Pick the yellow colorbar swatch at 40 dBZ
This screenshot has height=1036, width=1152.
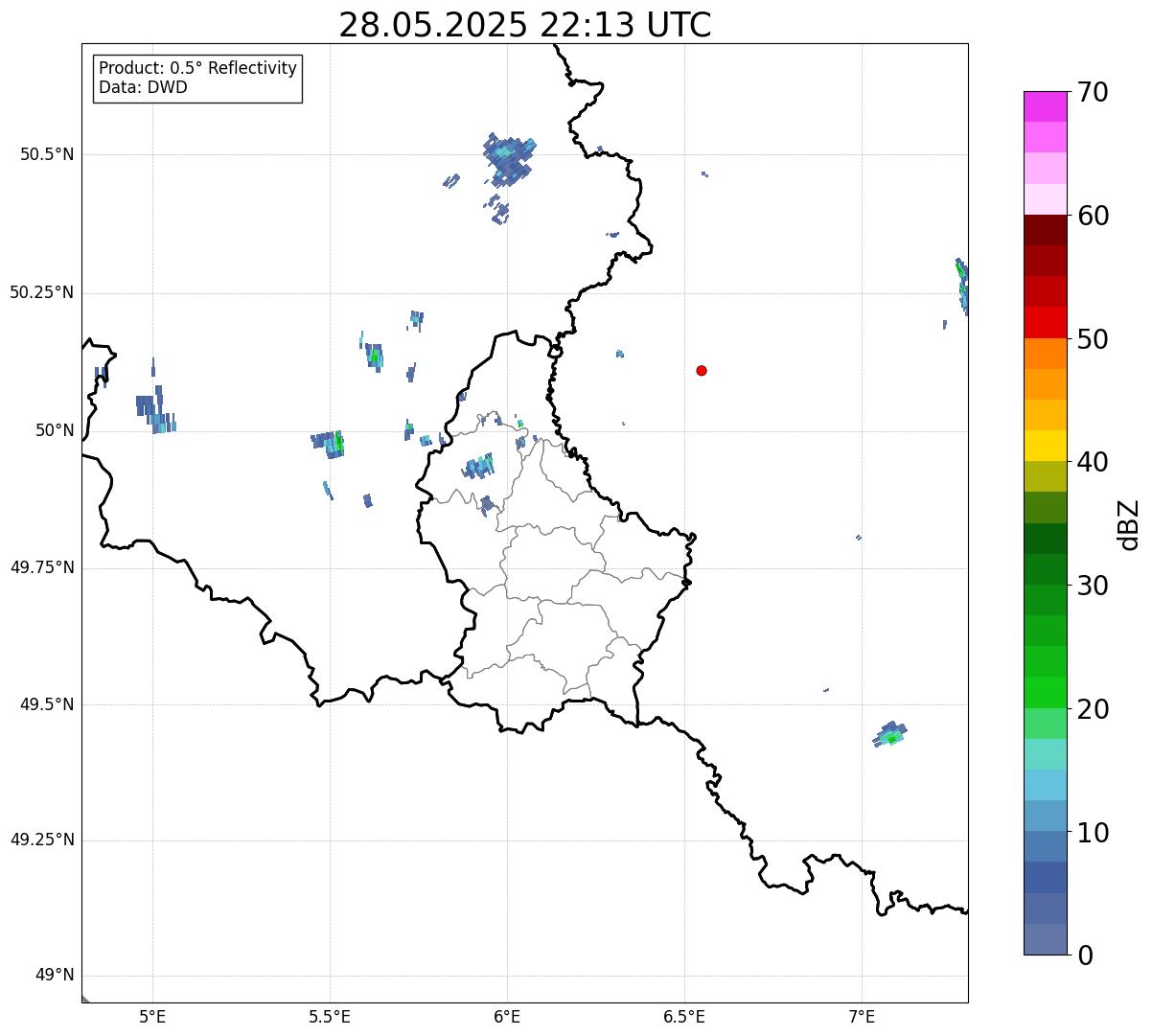(1045, 446)
